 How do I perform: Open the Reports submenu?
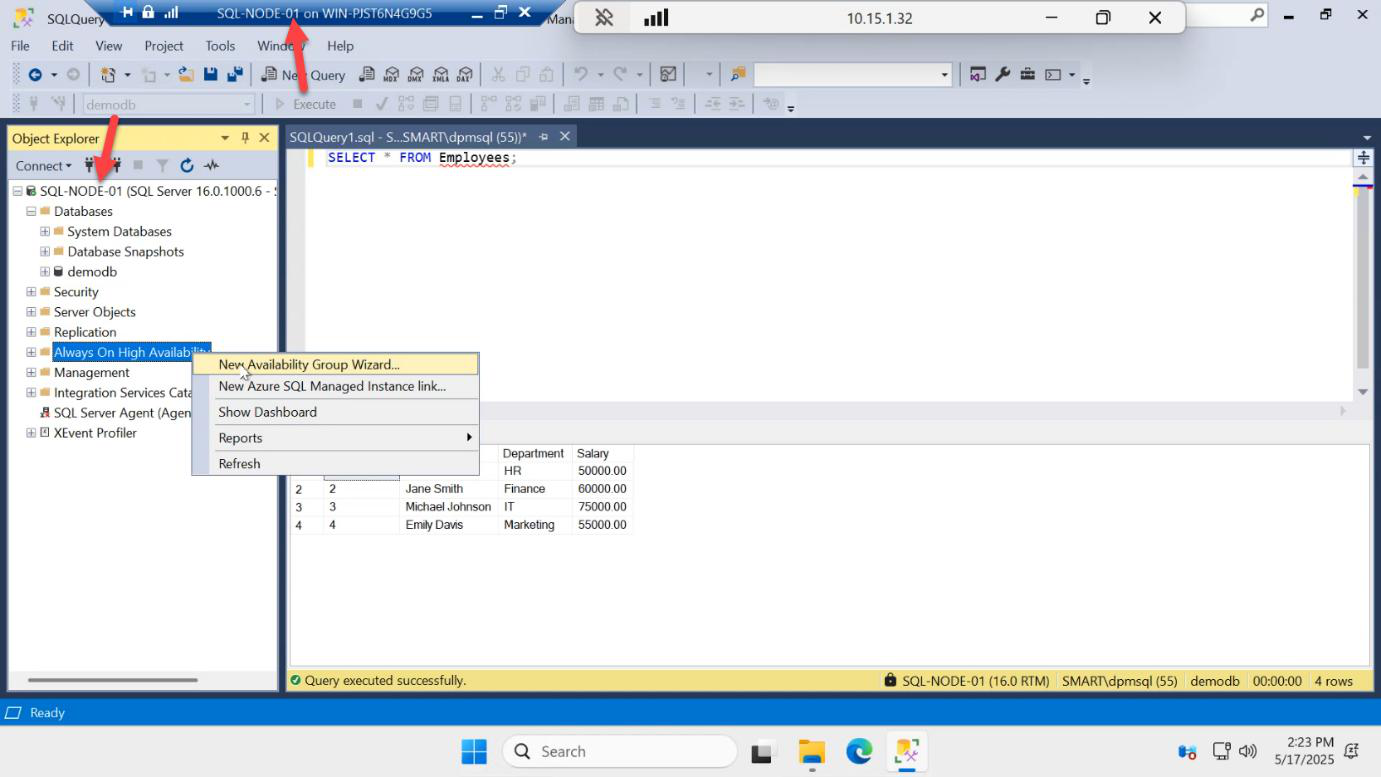(x=336, y=438)
